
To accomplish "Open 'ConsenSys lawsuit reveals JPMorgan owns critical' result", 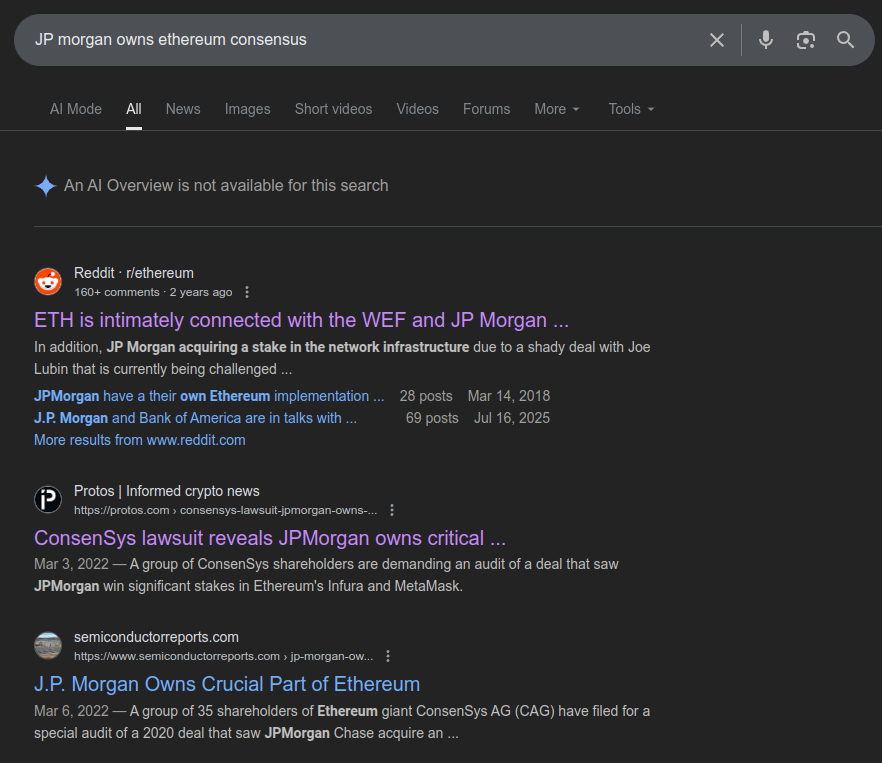I will (x=270, y=538).
